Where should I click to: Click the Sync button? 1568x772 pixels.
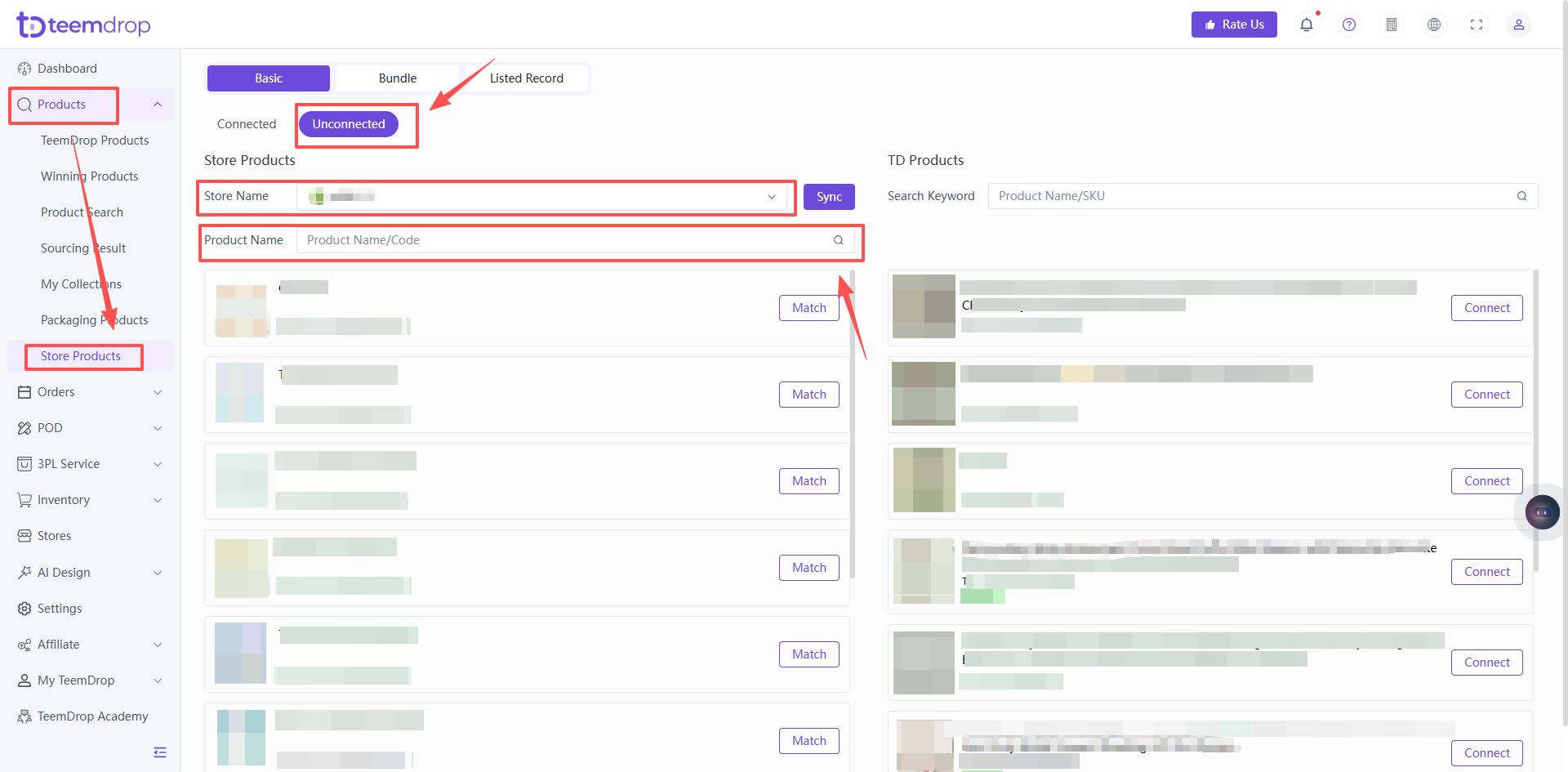coord(829,197)
